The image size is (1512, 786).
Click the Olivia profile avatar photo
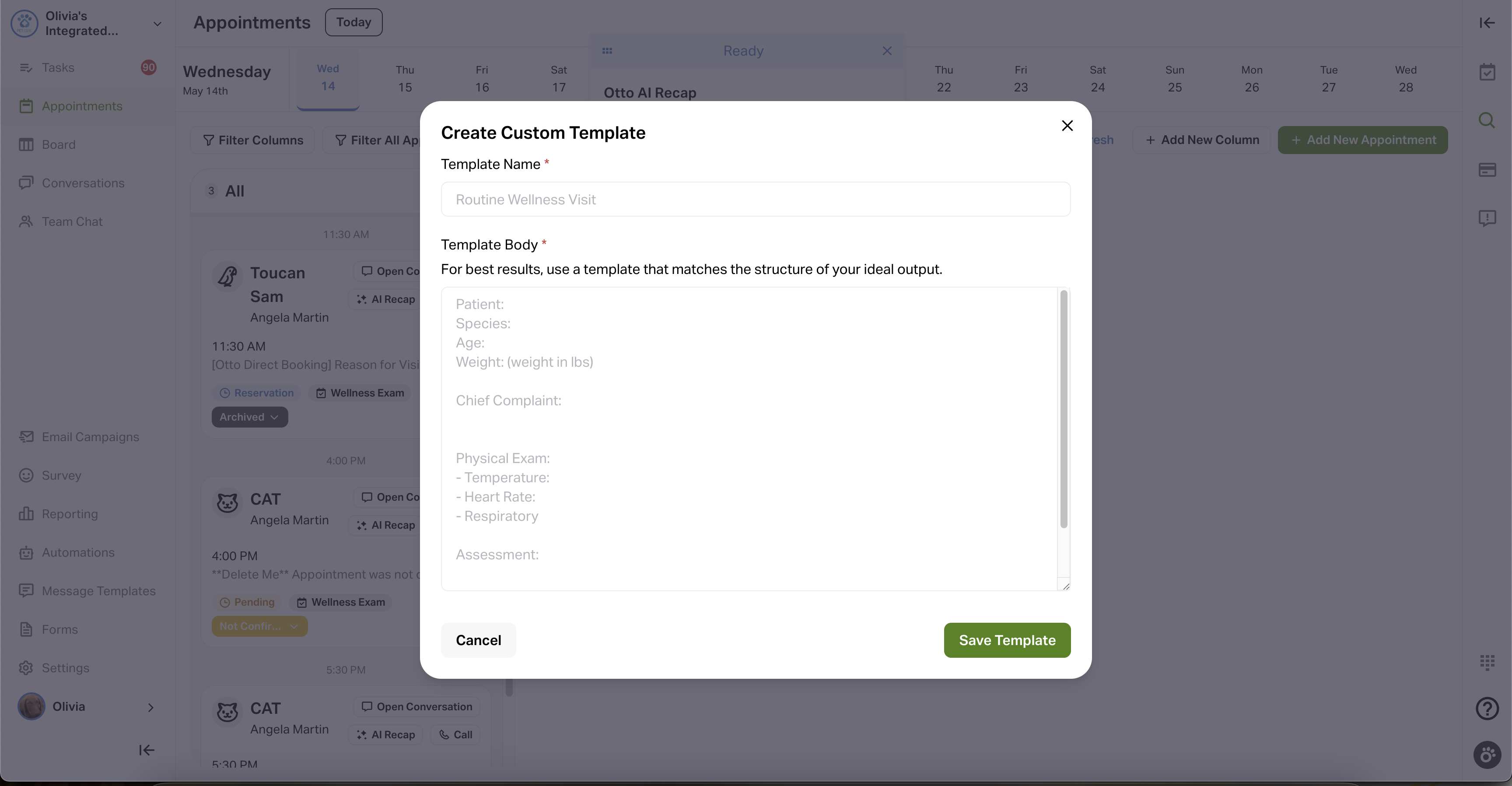pos(31,707)
